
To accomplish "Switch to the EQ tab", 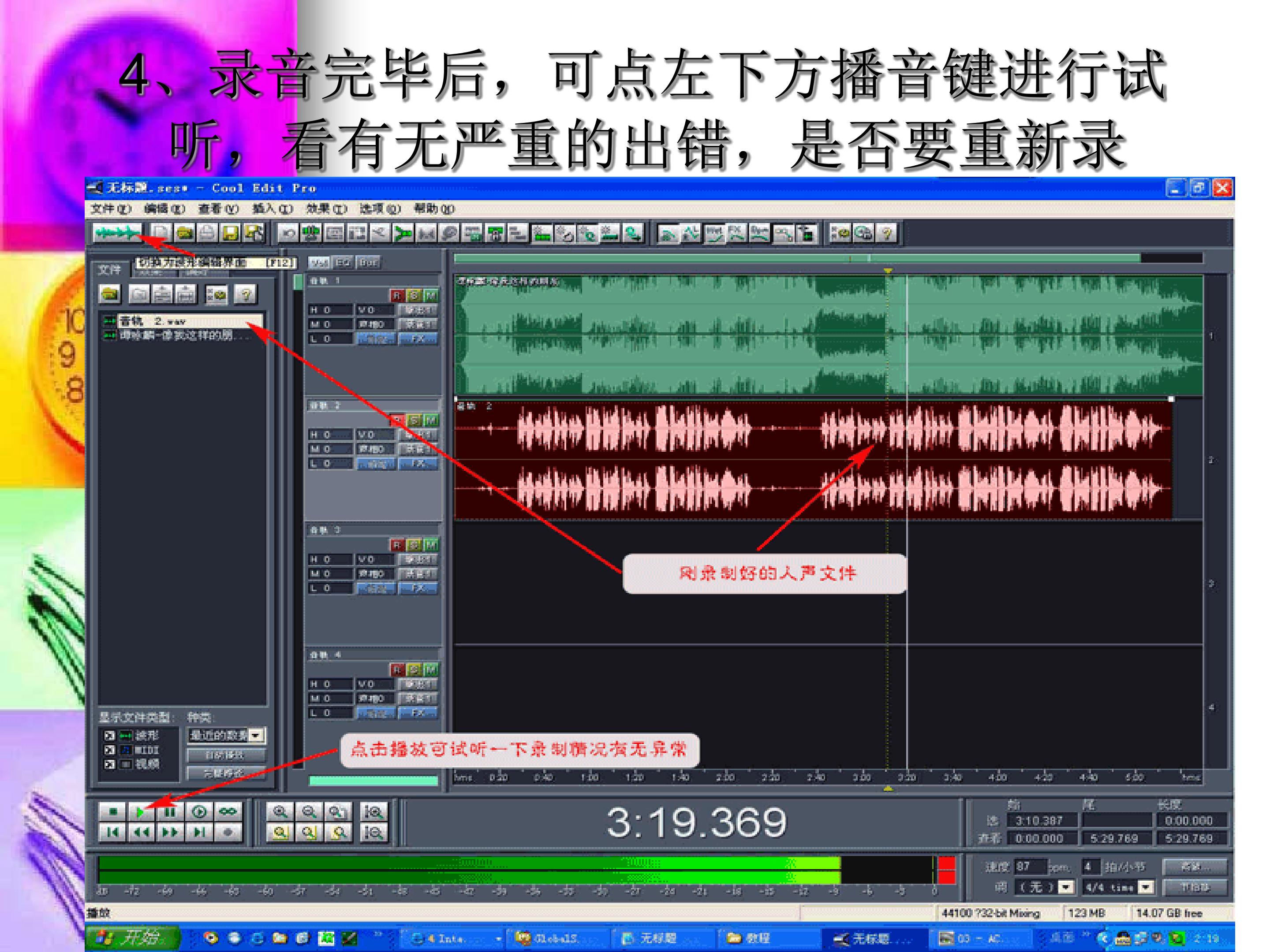I will point(343,263).
